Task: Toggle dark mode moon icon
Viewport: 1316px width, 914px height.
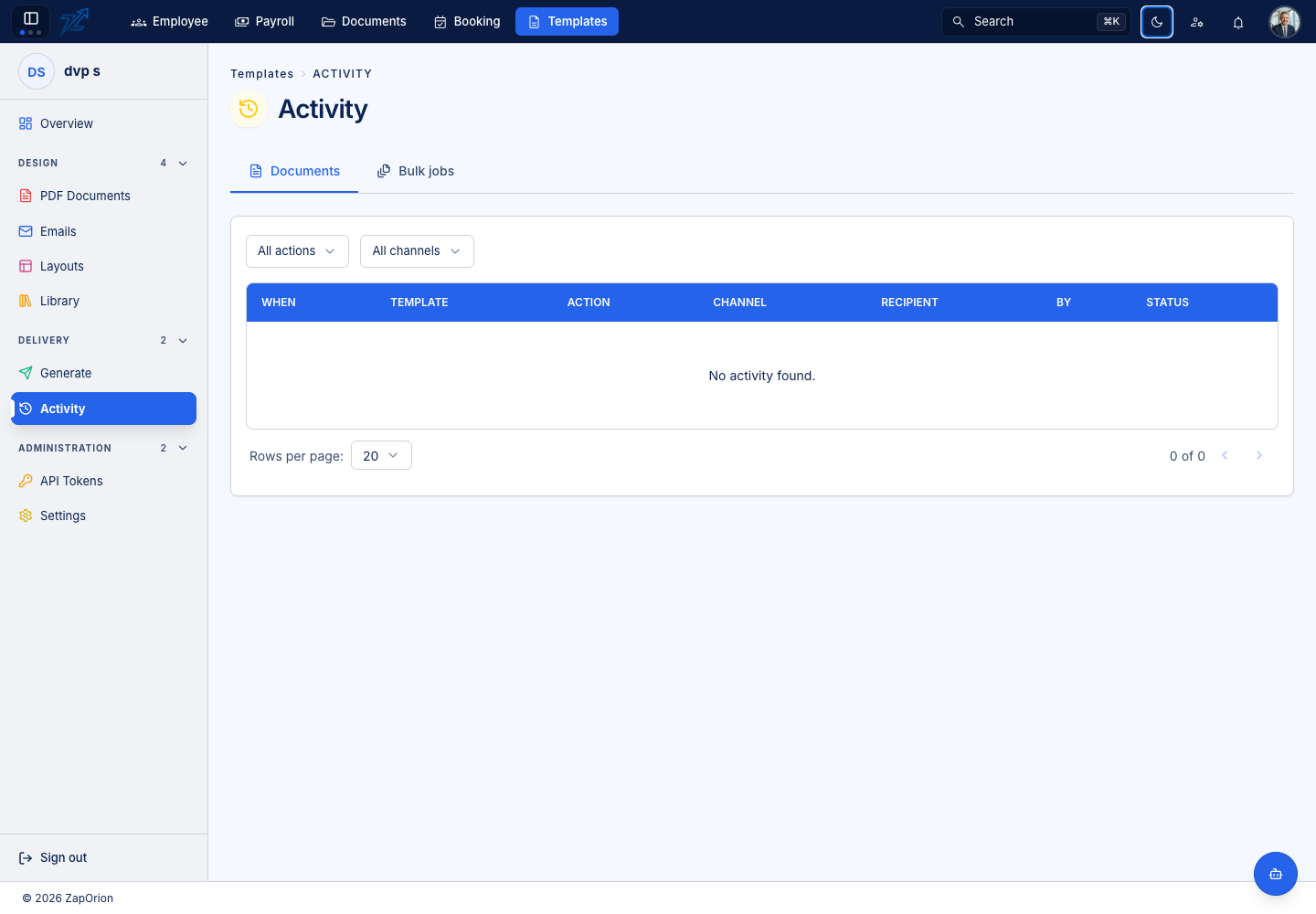Action: pos(1157,22)
